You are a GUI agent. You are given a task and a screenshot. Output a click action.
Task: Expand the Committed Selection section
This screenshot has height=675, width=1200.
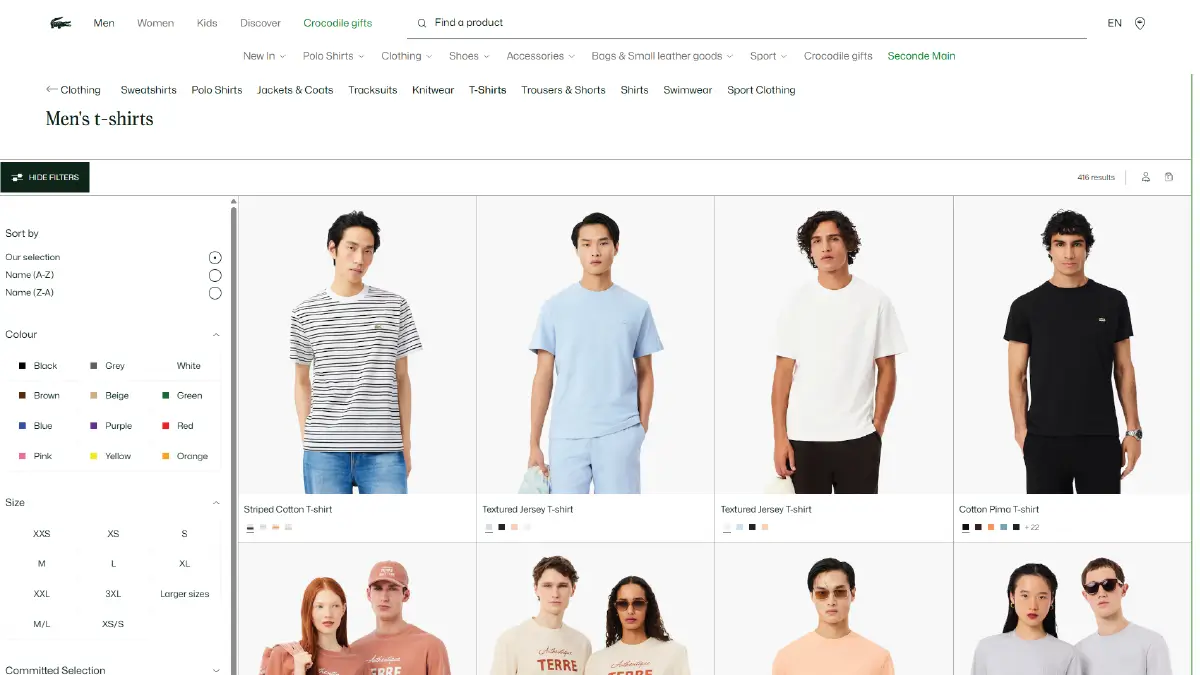coord(216,670)
